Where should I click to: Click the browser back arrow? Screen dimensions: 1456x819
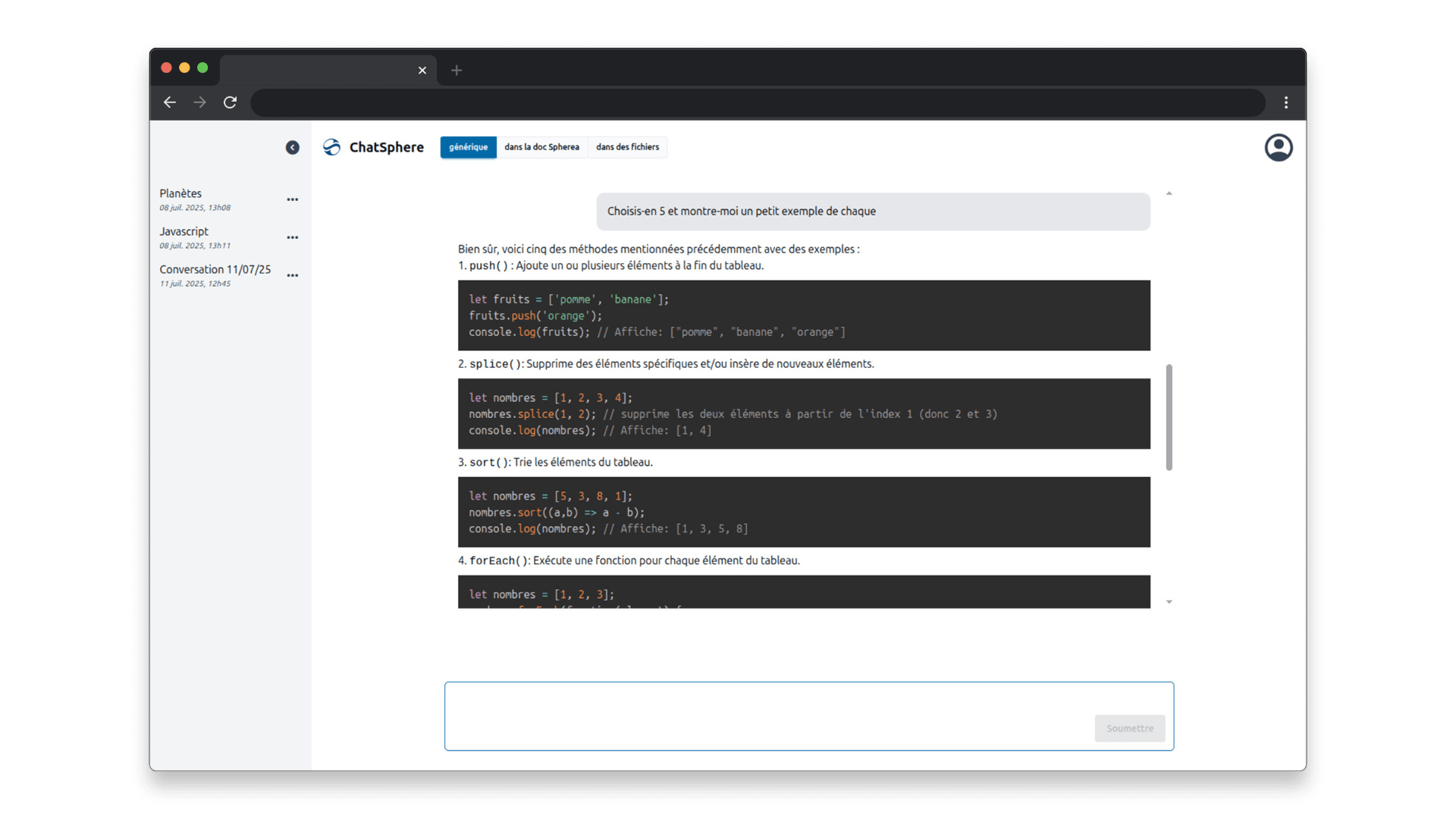tap(170, 102)
